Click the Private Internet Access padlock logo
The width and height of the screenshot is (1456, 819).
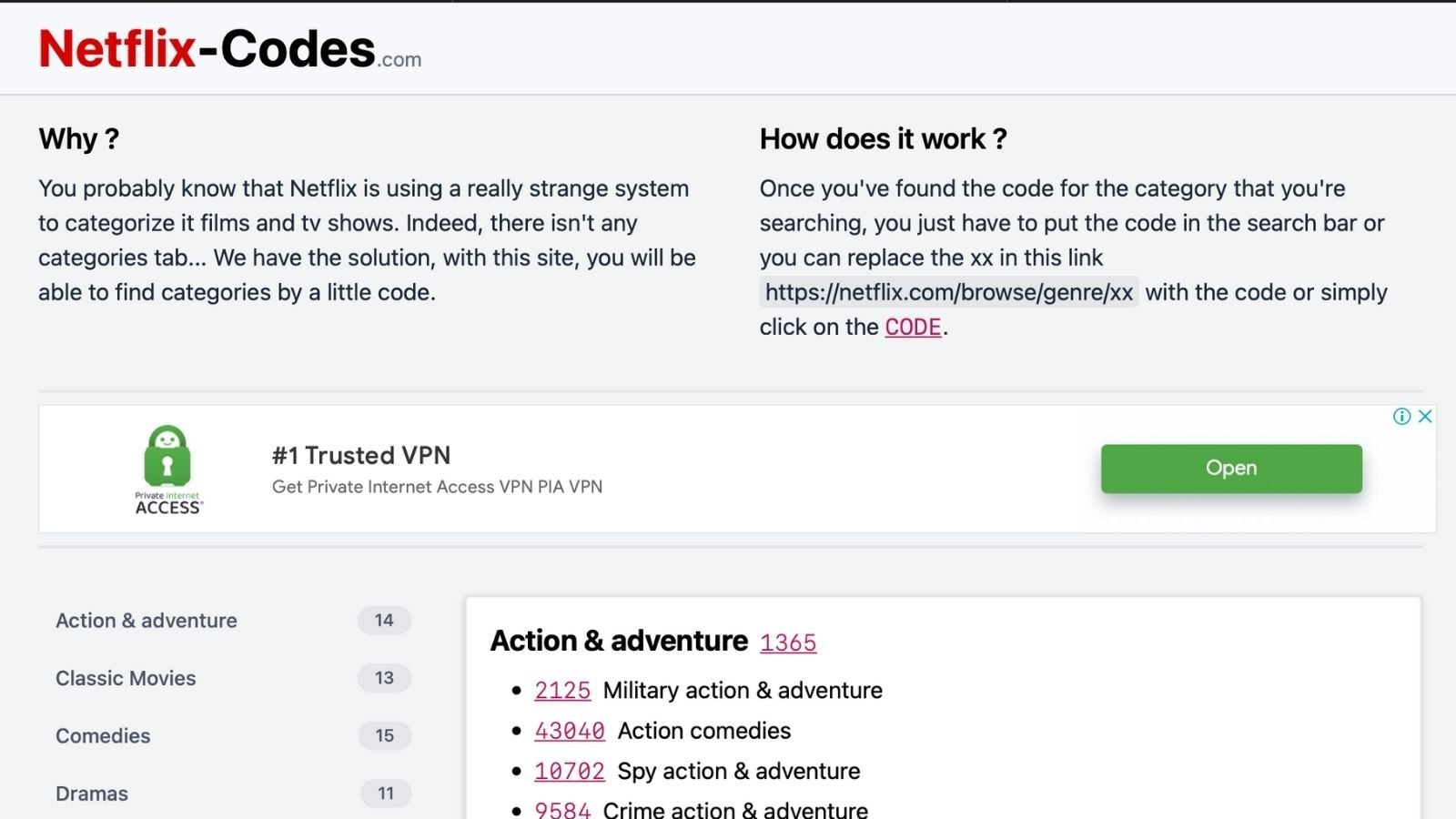pyautogui.click(x=168, y=469)
